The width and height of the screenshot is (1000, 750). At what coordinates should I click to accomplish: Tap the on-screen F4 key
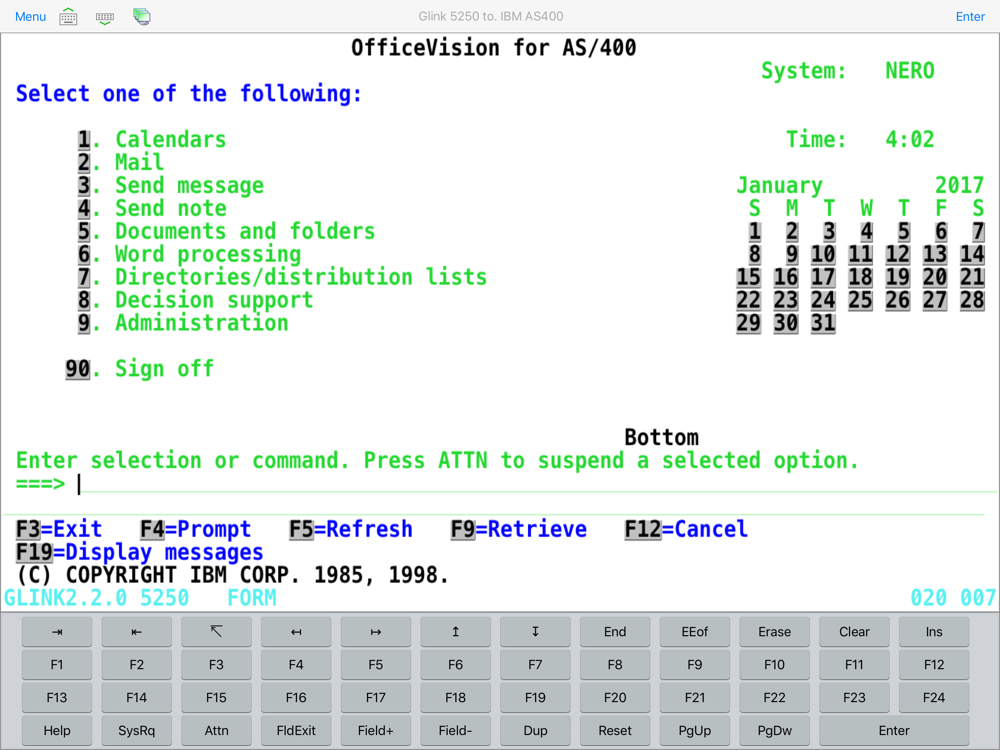pos(296,665)
